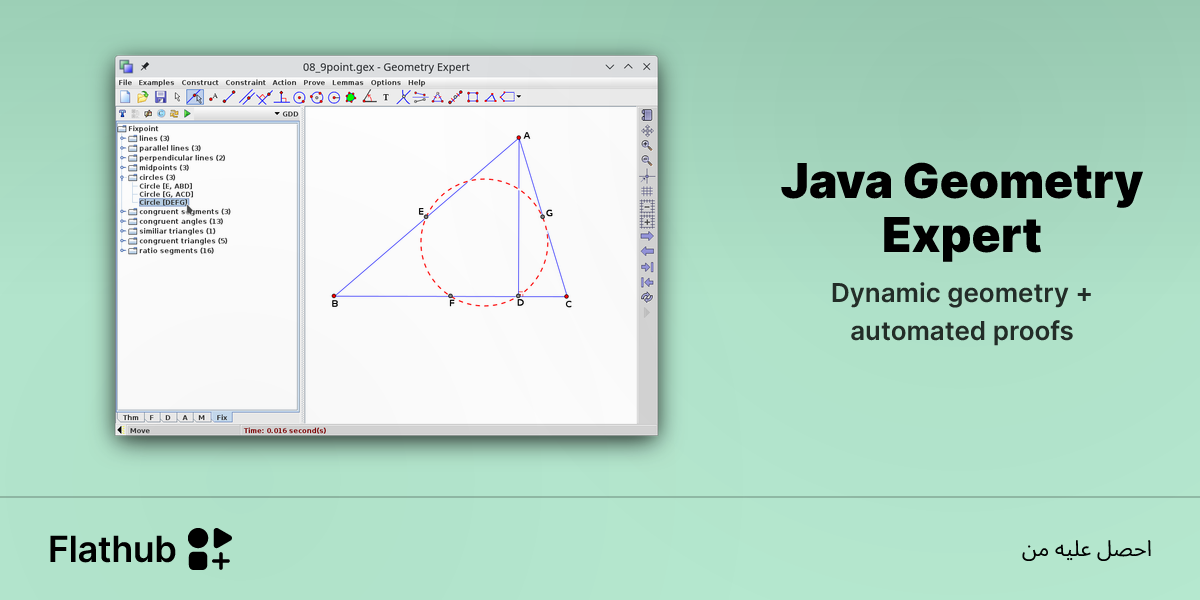Toggle the grid display icon
Viewport: 1200px width, 600px height.
click(x=647, y=191)
